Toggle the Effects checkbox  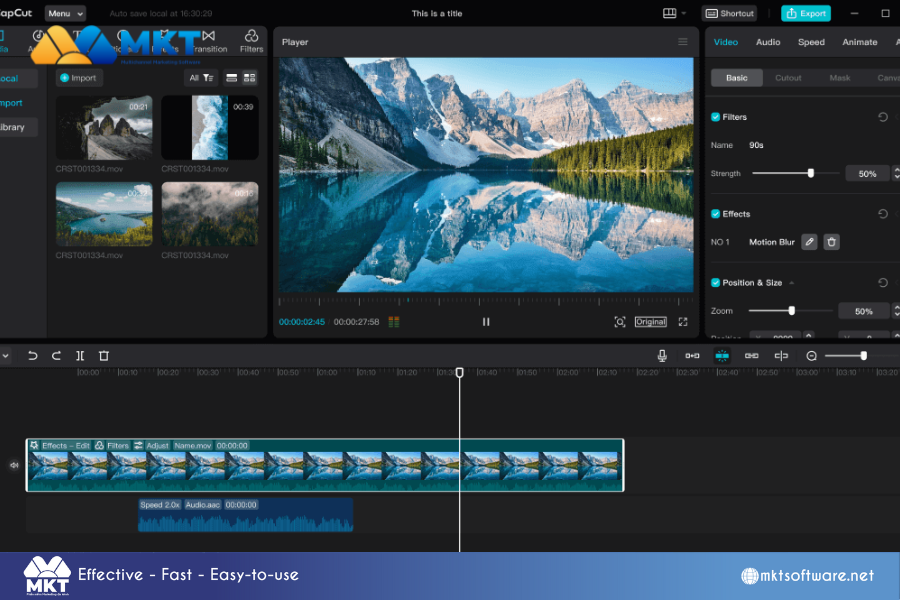[715, 214]
